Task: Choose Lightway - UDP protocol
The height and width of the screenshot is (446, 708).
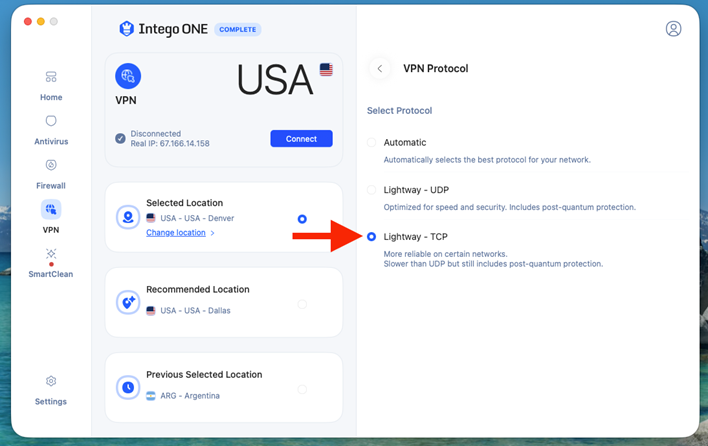Action: (371, 190)
